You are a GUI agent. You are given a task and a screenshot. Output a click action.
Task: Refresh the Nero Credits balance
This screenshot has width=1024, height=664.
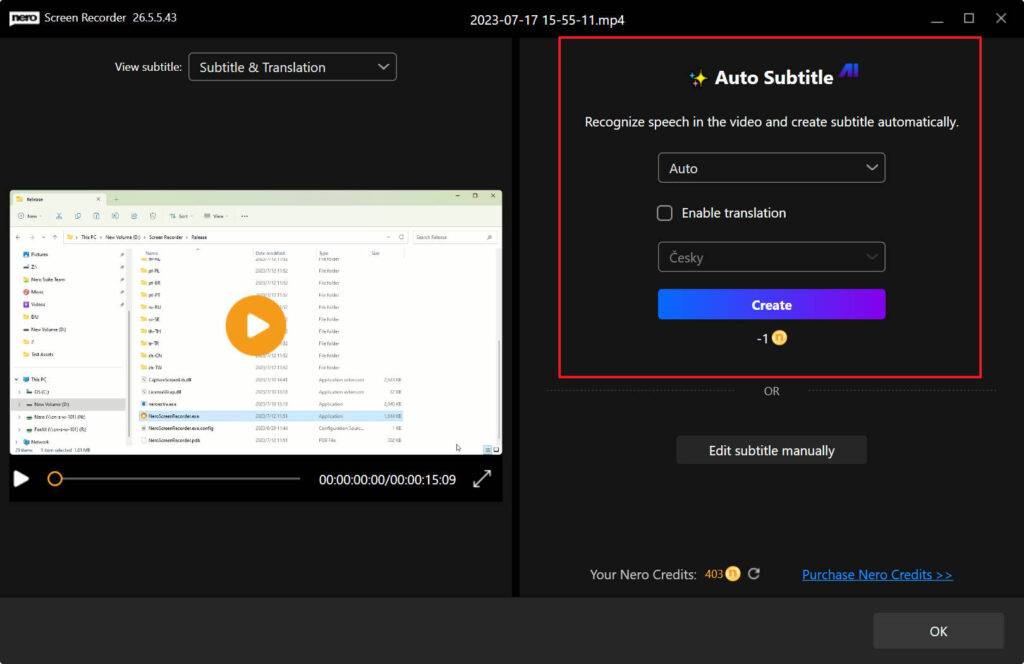point(754,574)
